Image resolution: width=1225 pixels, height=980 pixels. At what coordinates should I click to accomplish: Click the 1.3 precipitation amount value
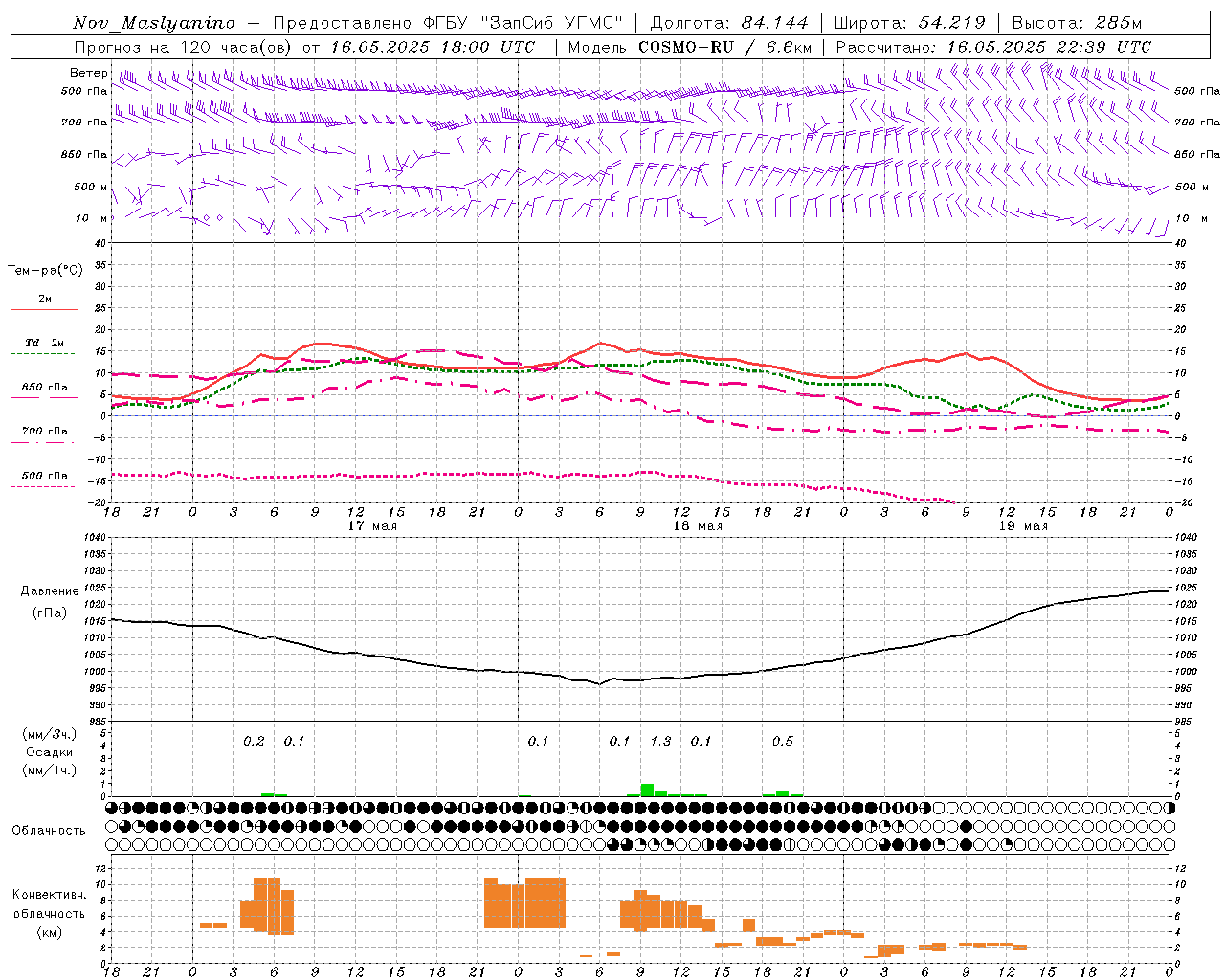(x=660, y=741)
